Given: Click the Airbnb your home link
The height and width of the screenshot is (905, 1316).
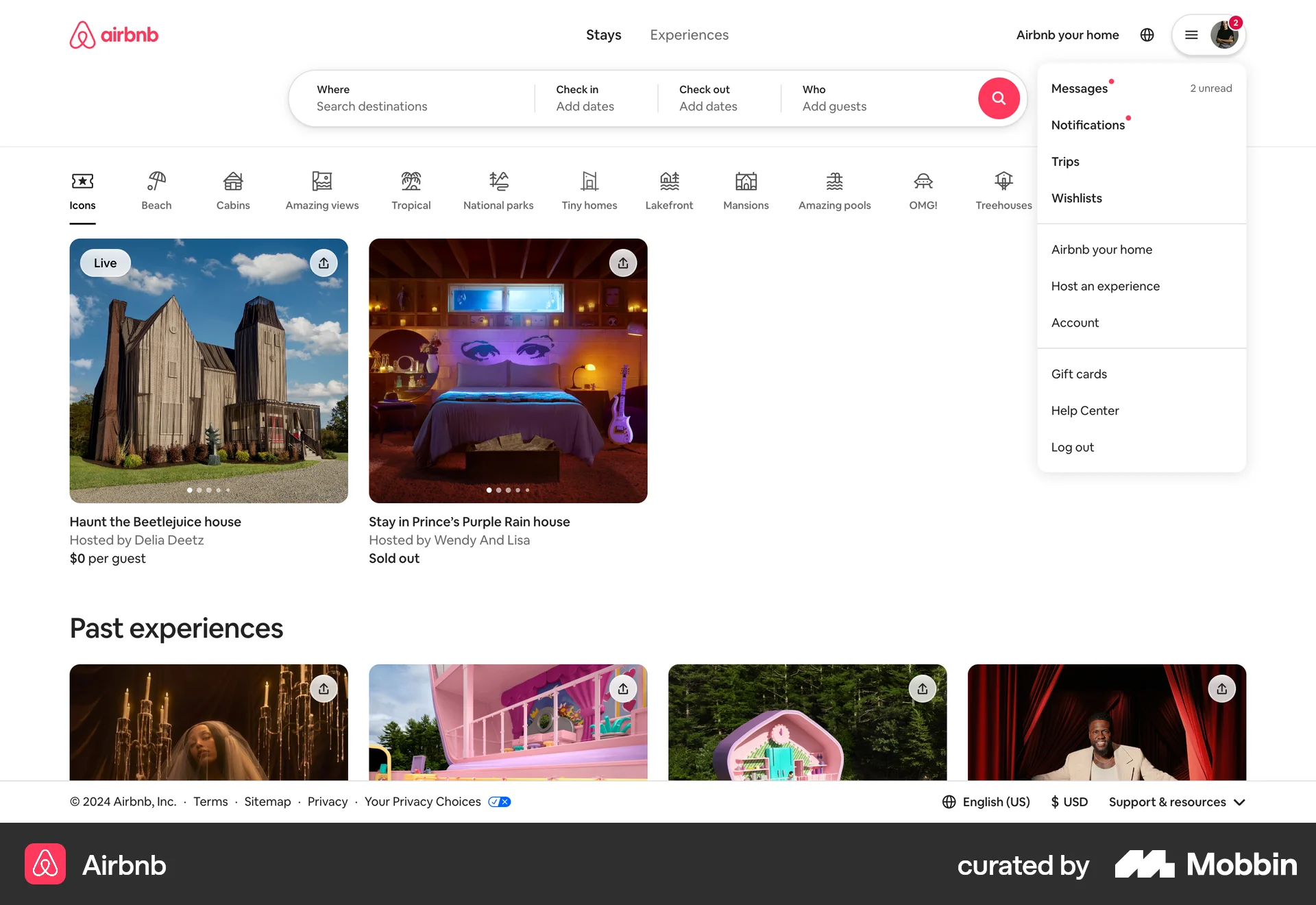Looking at the screenshot, I should (1067, 35).
